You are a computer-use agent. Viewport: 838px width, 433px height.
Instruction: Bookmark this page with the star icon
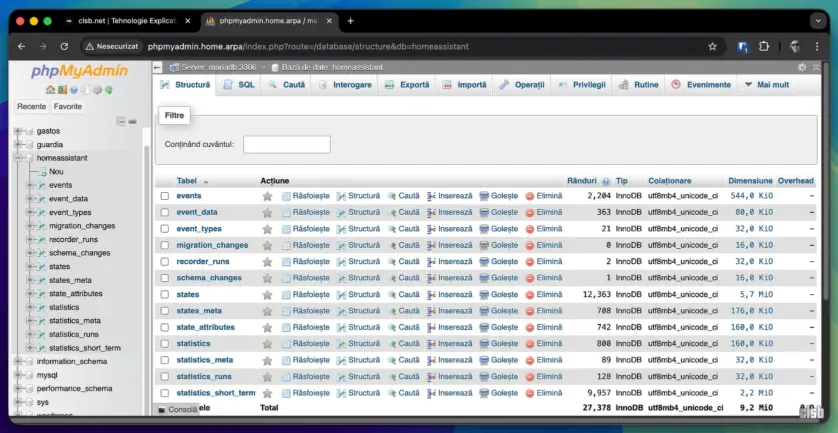tap(712, 46)
